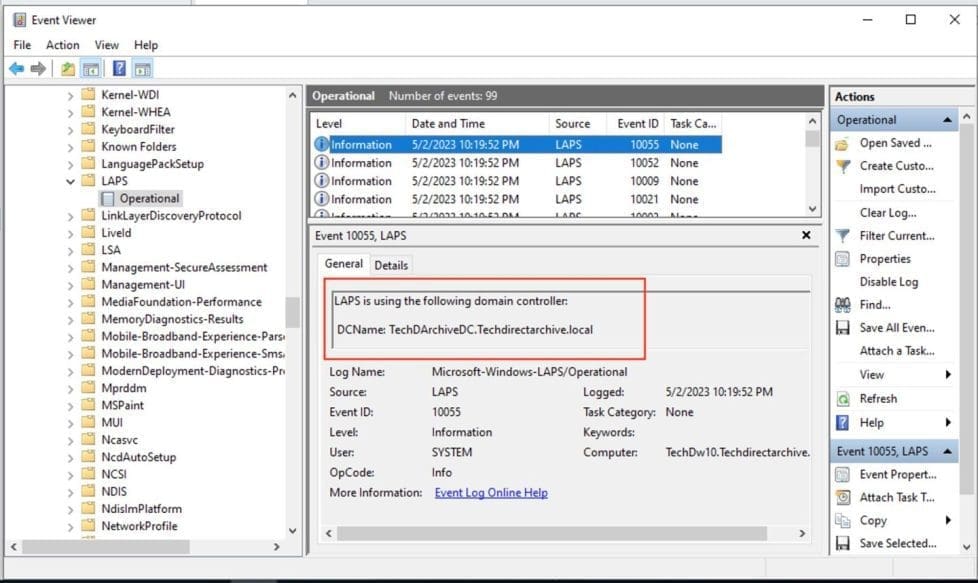Click the Find binoculars icon

click(x=843, y=305)
